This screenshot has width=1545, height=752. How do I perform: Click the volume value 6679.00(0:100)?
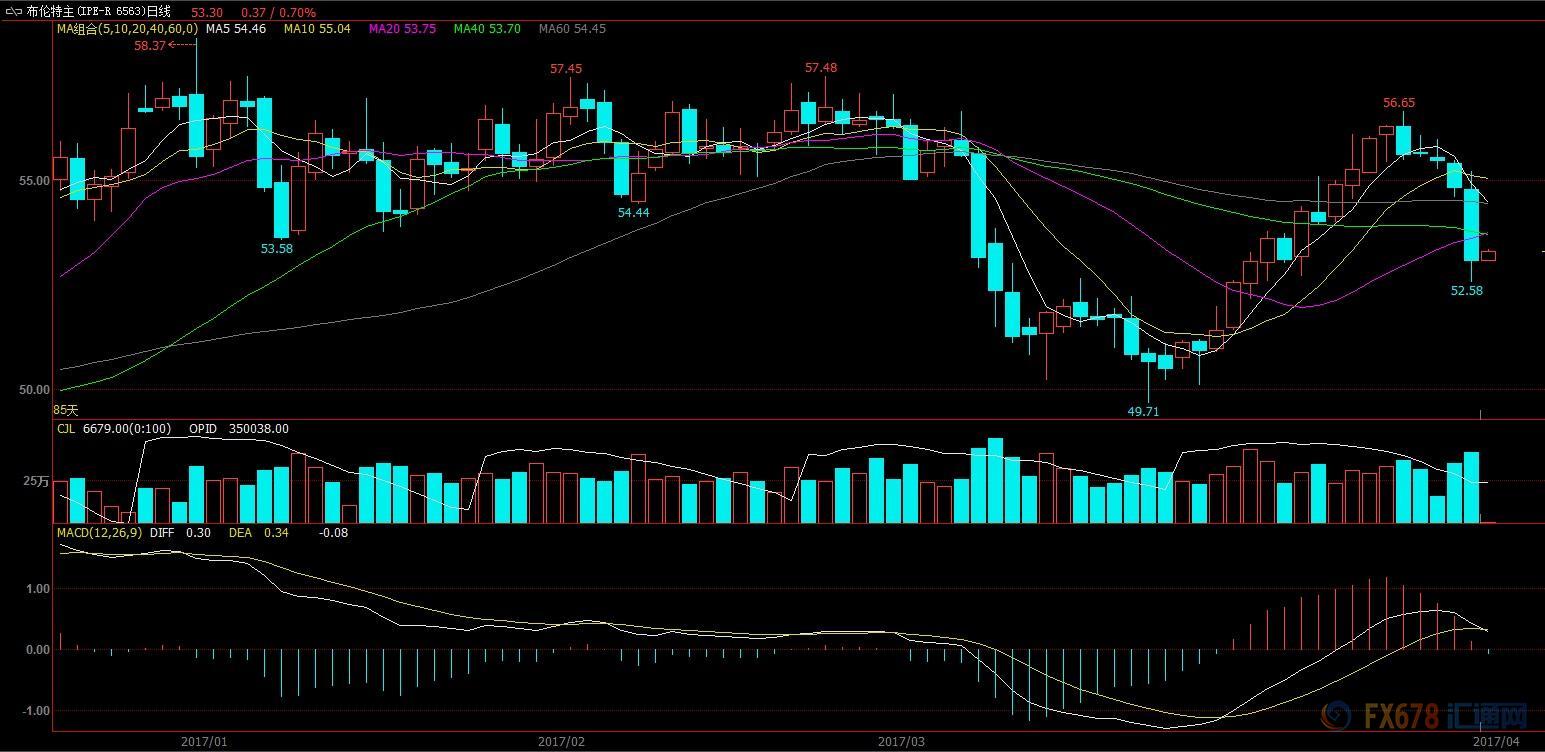point(127,429)
